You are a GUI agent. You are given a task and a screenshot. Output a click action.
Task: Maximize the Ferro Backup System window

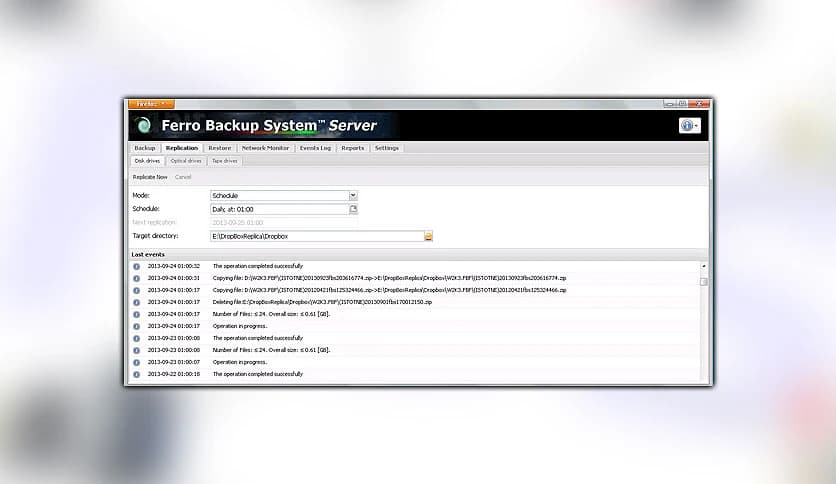click(x=682, y=104)
